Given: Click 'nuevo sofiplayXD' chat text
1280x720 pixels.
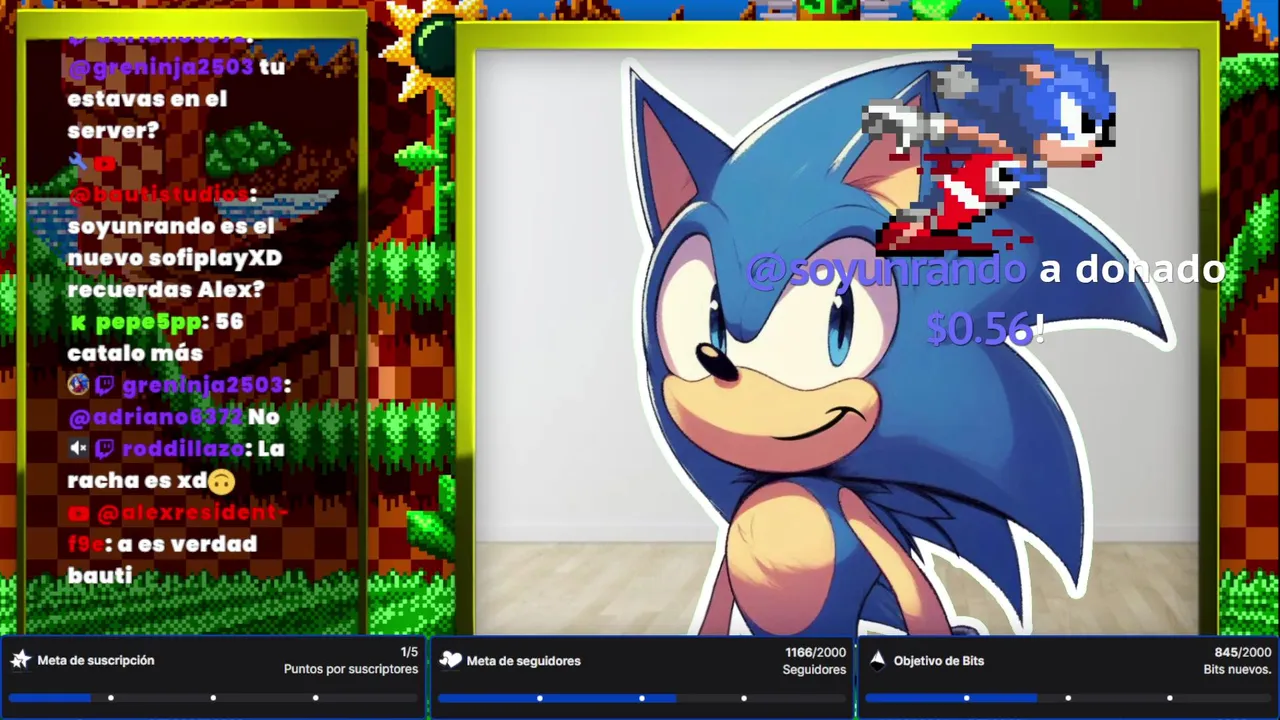Looking at the screenshot, I should pos(175,258).
